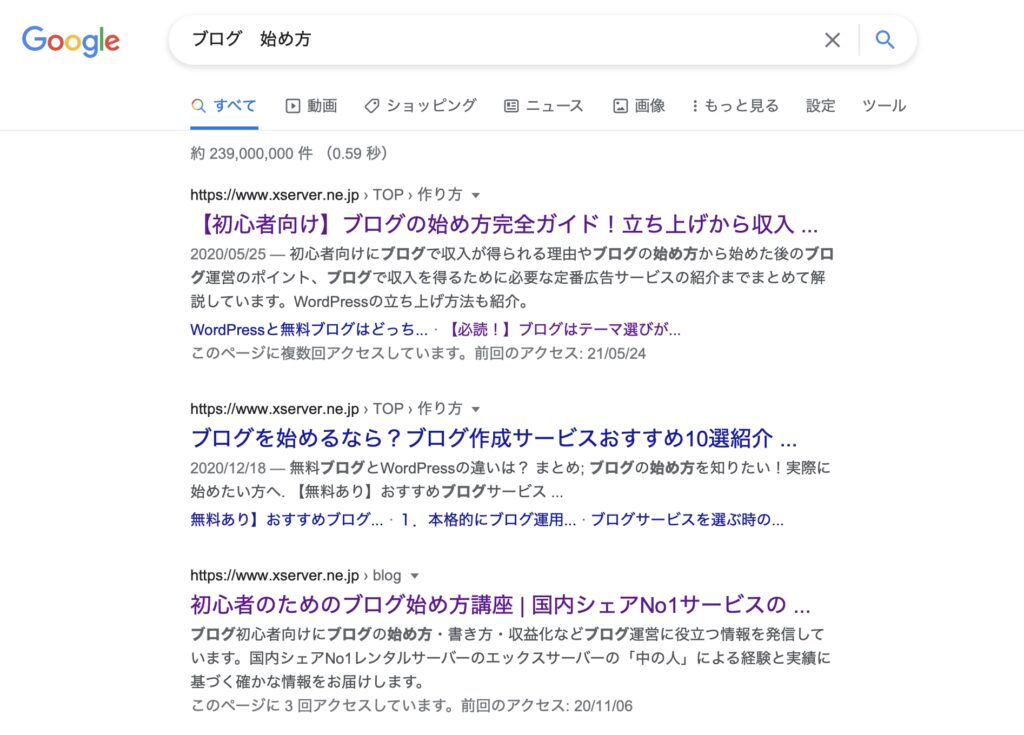Expand the dropdown arrow next to xserver.ne.jp › blog
The image size is (1024, 735).
pyautogui.click(x=415, y=576)
